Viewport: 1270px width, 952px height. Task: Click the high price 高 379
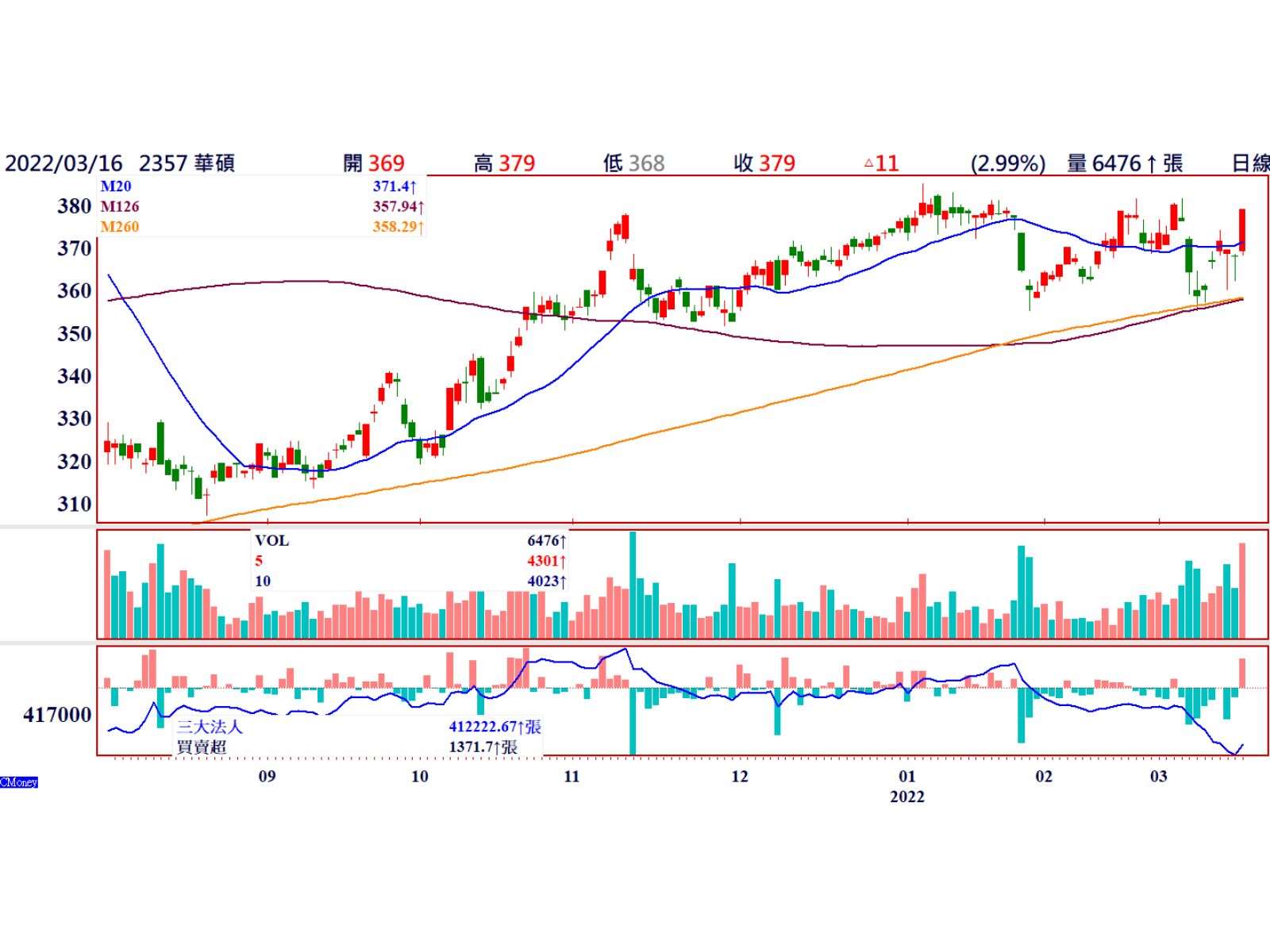coord(505,163)
